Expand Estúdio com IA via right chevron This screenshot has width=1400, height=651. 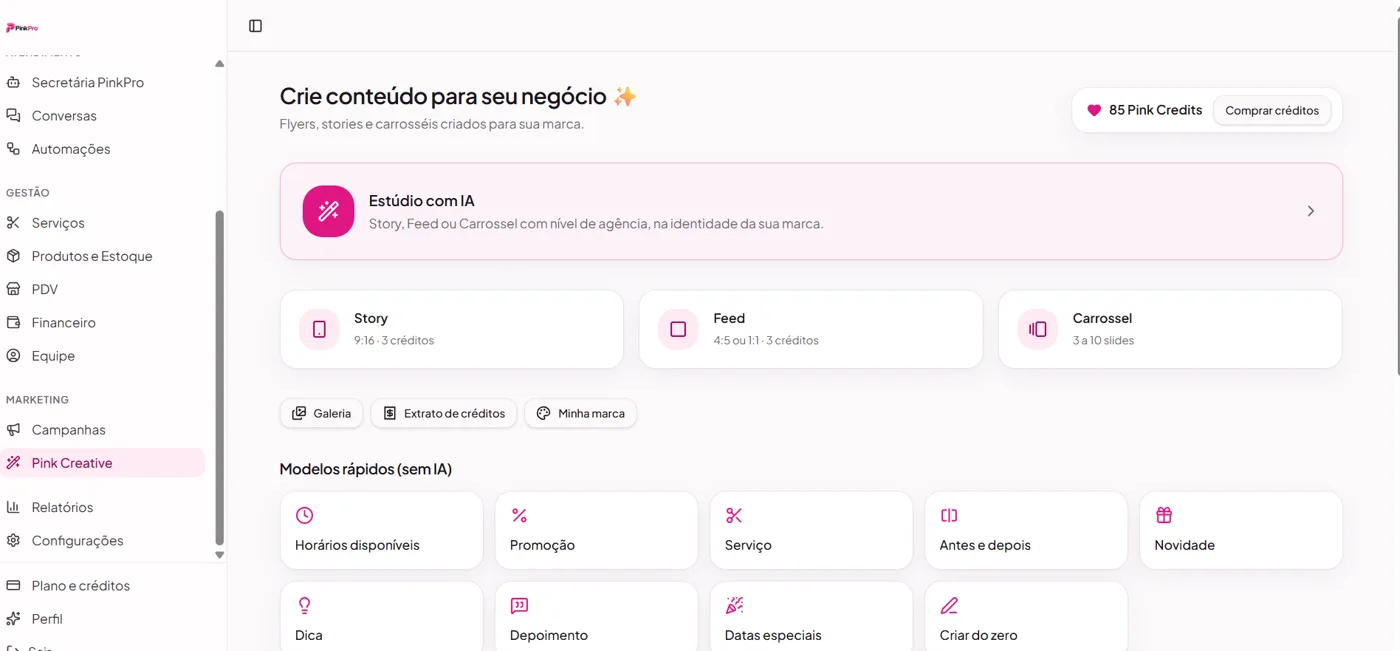(x=1310, y=211)
